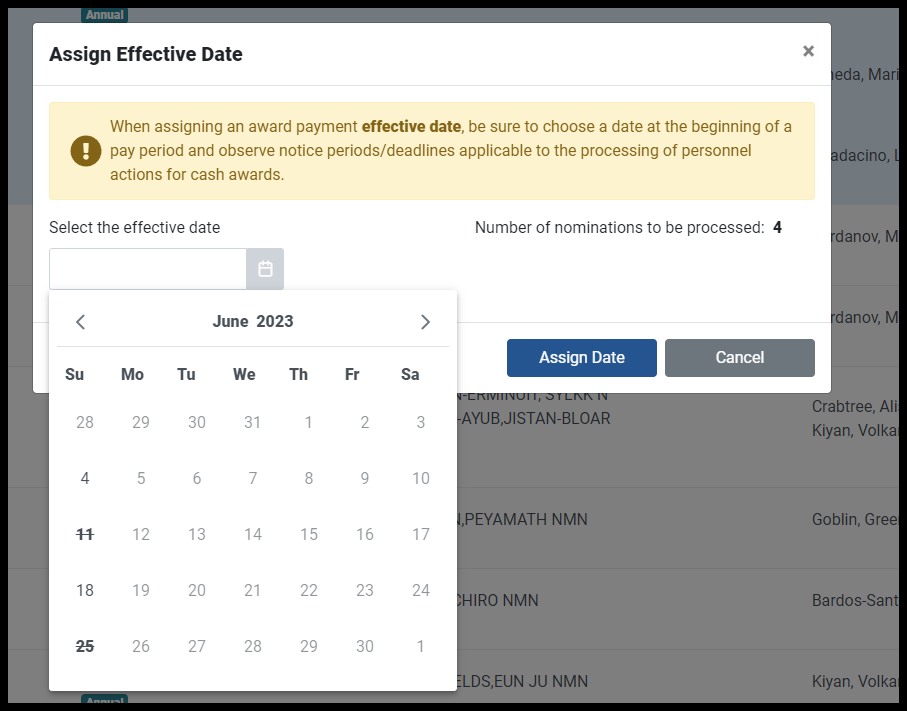The image size is (907, 711).
Task: Focus the effective date input field
Action: [148, 269]
